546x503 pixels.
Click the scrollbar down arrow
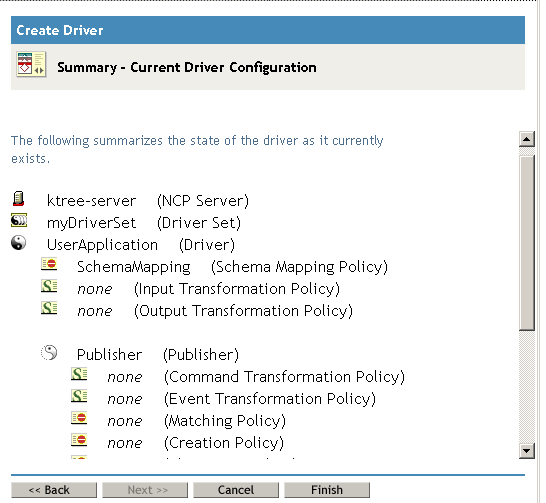tap(526, 451)
